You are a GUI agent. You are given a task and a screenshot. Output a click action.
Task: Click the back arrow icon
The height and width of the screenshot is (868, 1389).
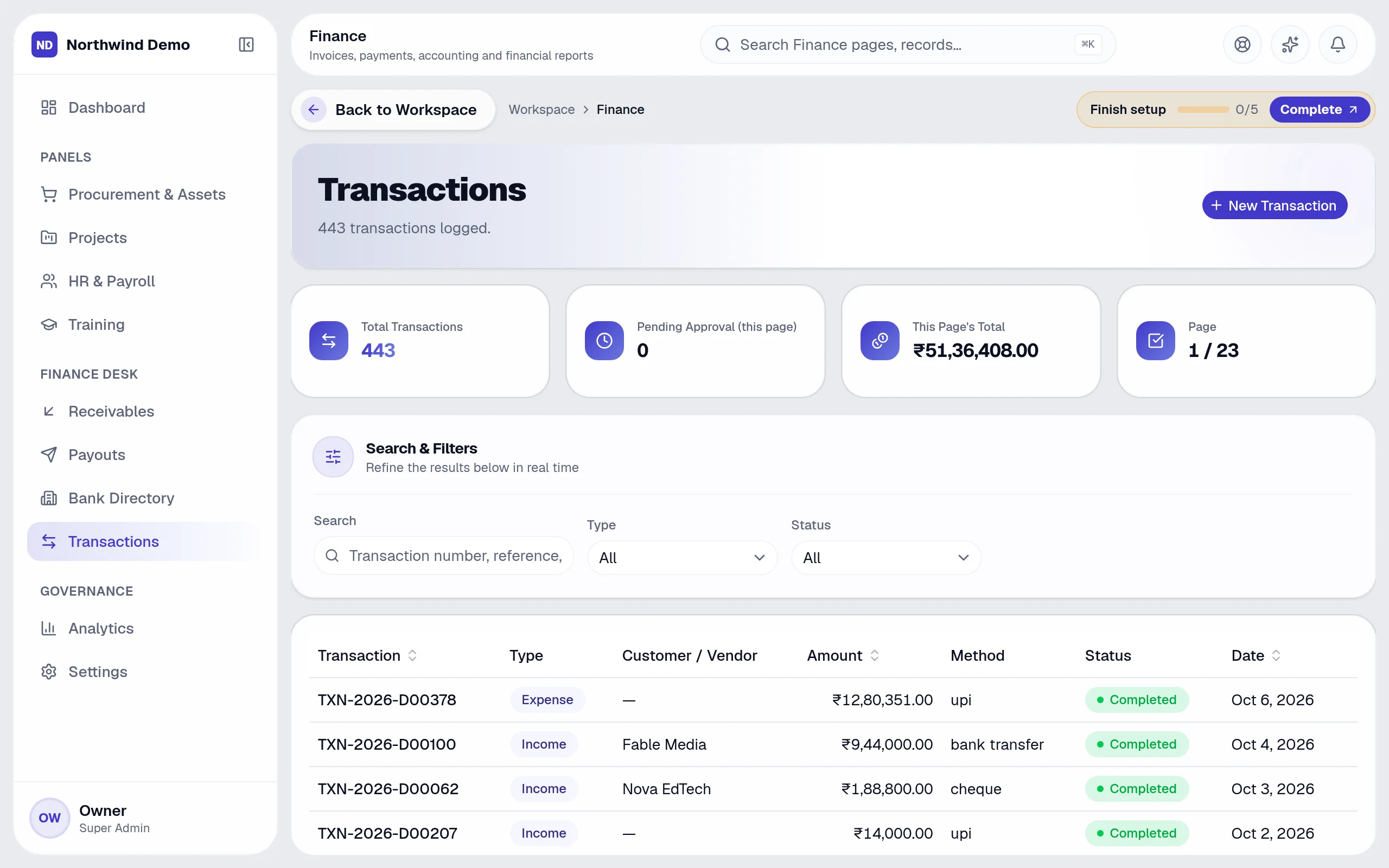point(314,110)
